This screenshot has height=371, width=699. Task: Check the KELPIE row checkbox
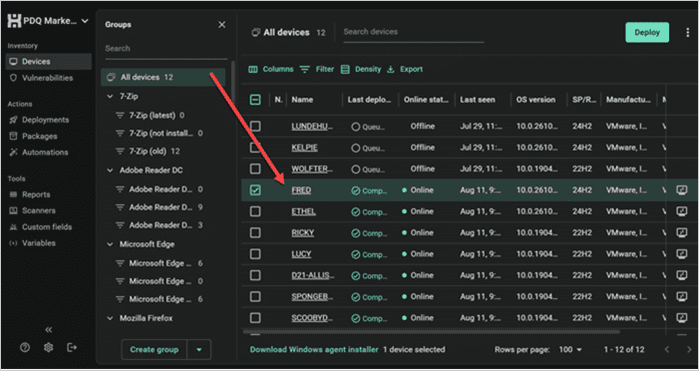click(x=255, y=148)
